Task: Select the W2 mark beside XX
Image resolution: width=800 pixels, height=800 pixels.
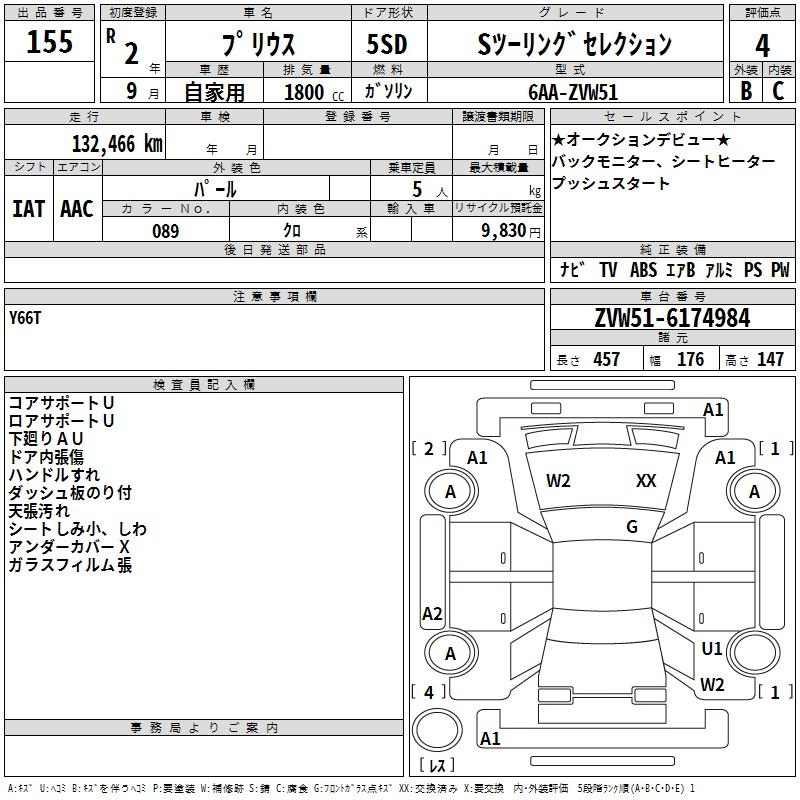Action: point(558,481)
